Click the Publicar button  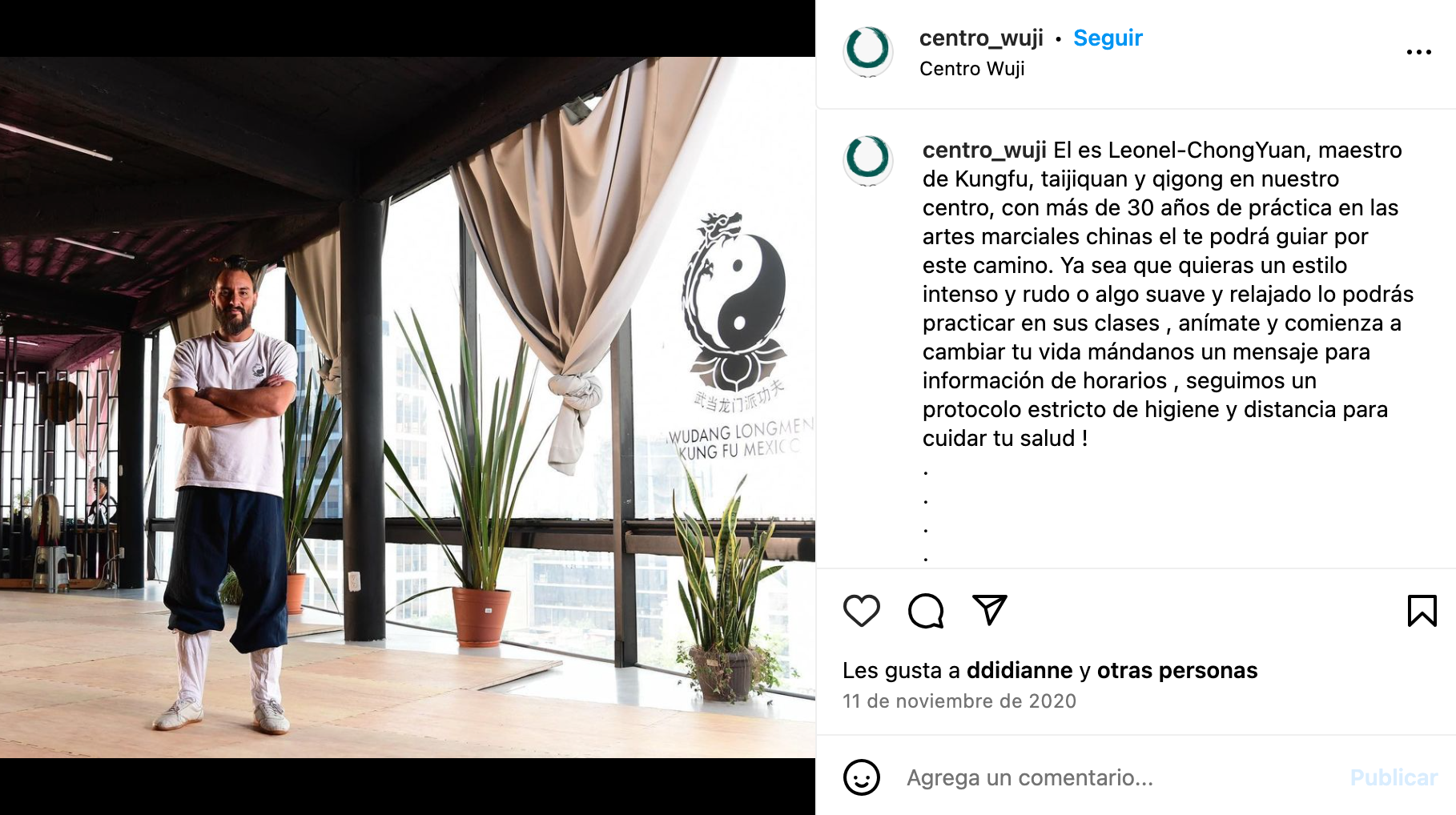(x=1394, y=777)
